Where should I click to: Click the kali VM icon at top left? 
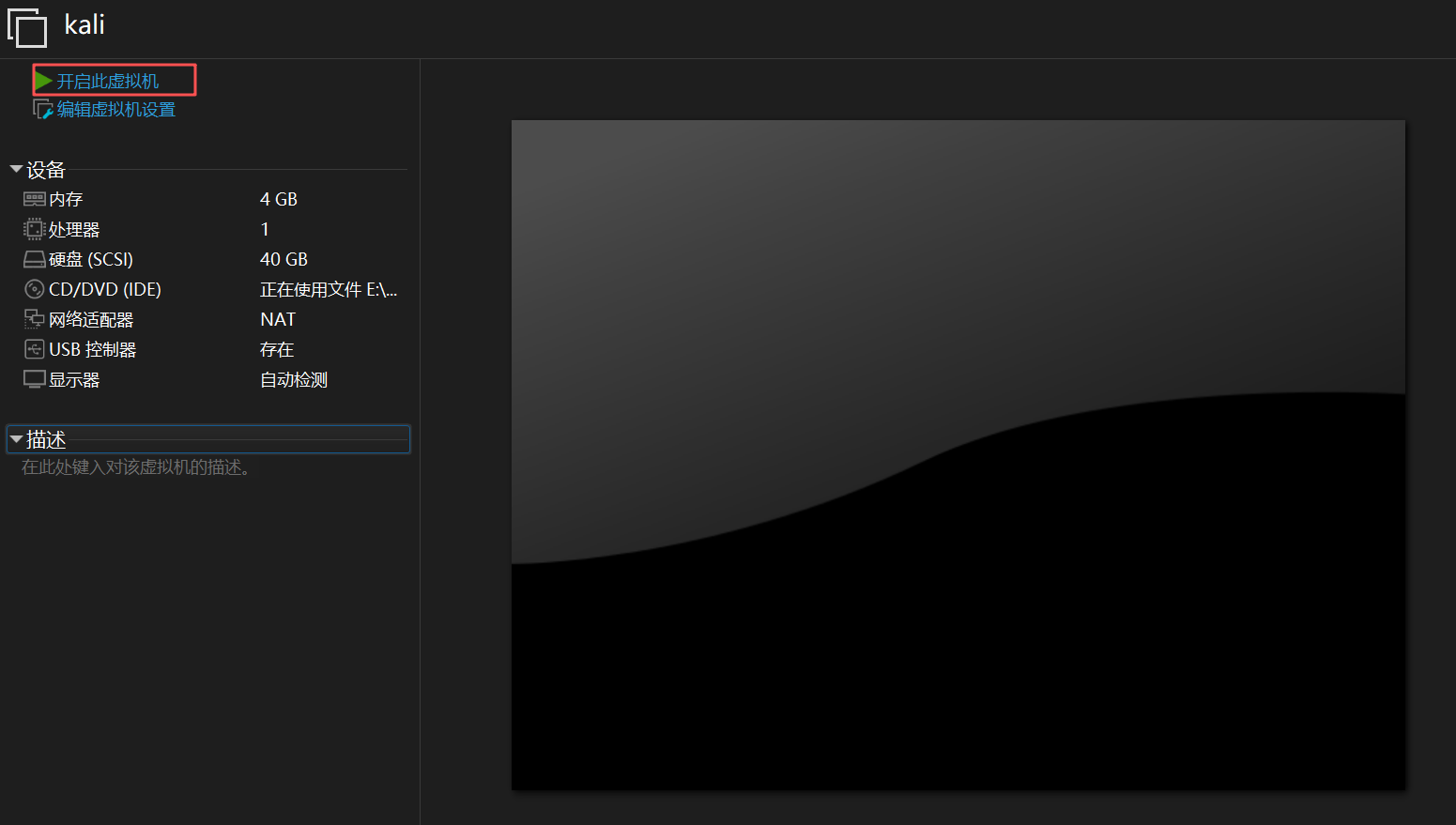click(27, 27)
